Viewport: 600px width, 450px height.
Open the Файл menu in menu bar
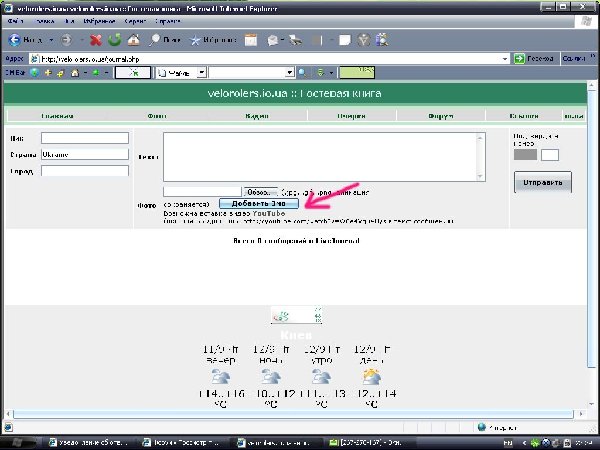[x=15, y=20]
